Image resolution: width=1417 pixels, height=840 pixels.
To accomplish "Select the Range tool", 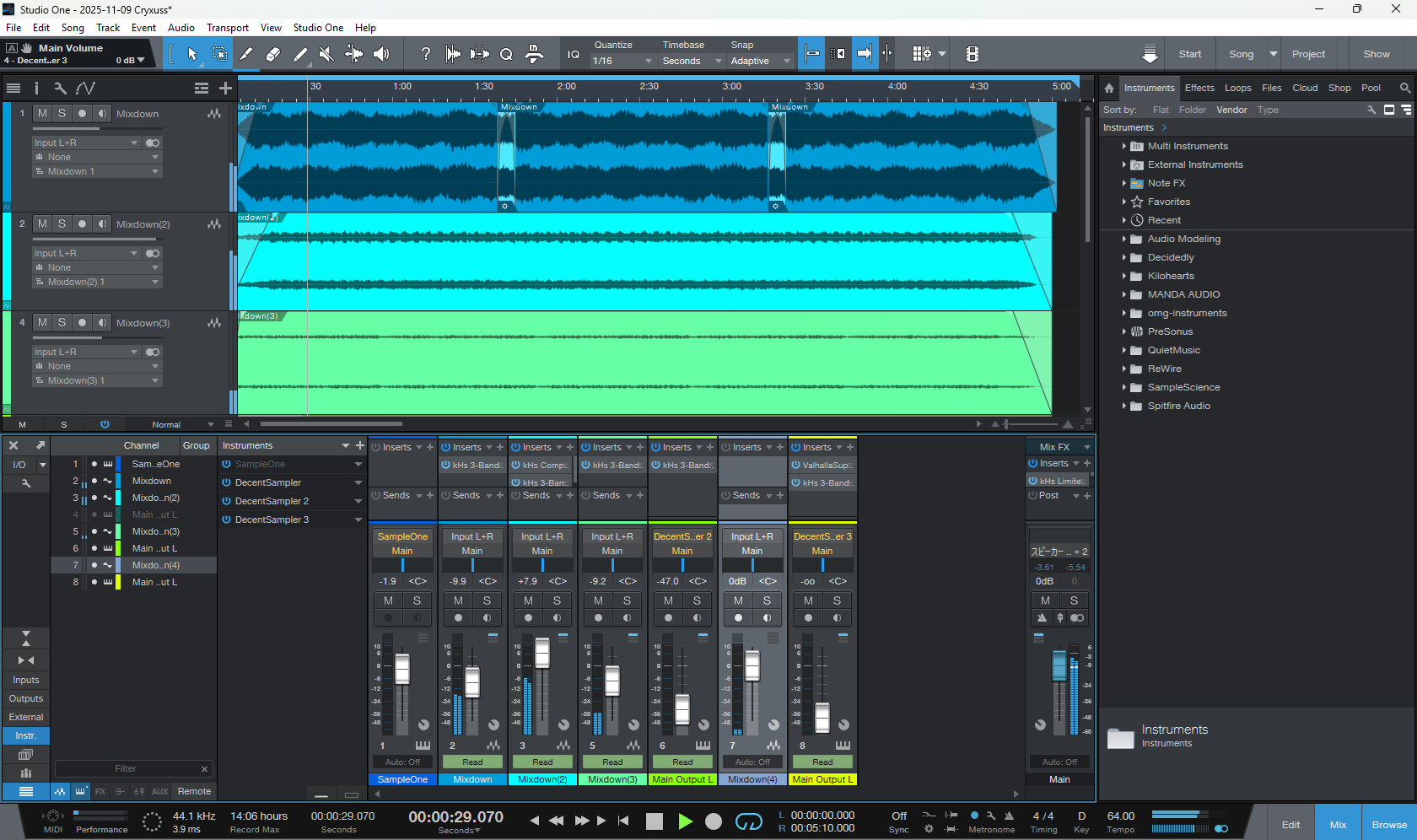I will (218, 53).
